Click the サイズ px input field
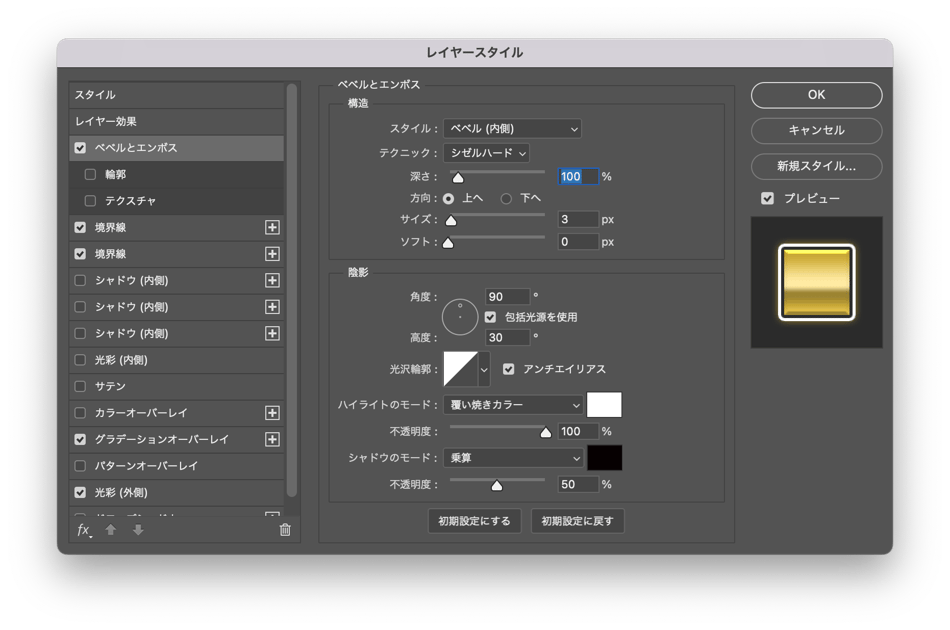The image size is (950, 630). [x=578, y=219]
